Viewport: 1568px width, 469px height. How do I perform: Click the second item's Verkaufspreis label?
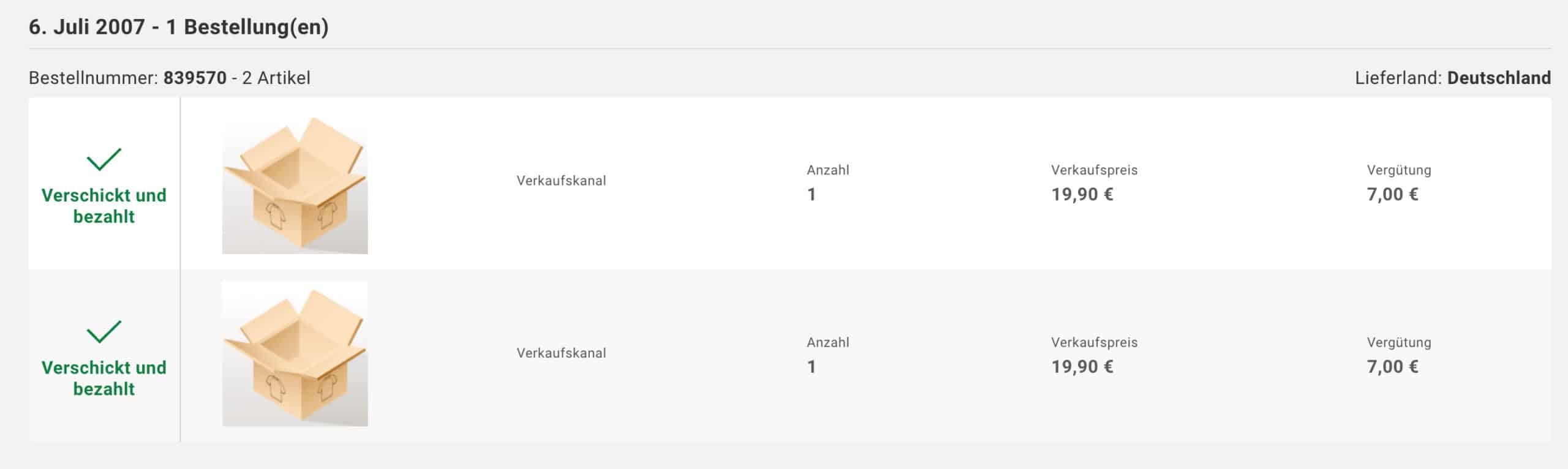click(1095, 342)
